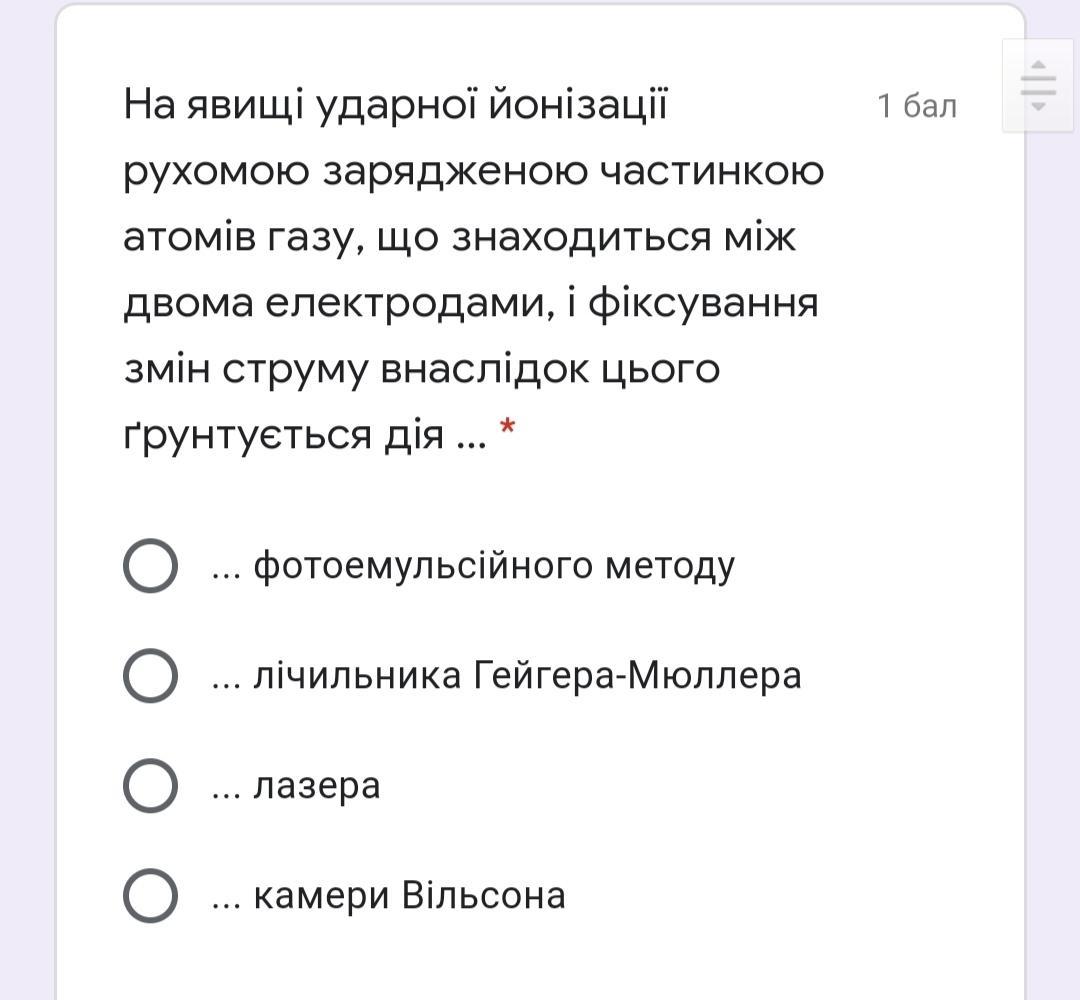Click the fast-scroll handle at top right
This screenshot has width=1080, height=1000.
click(1039, 86)
